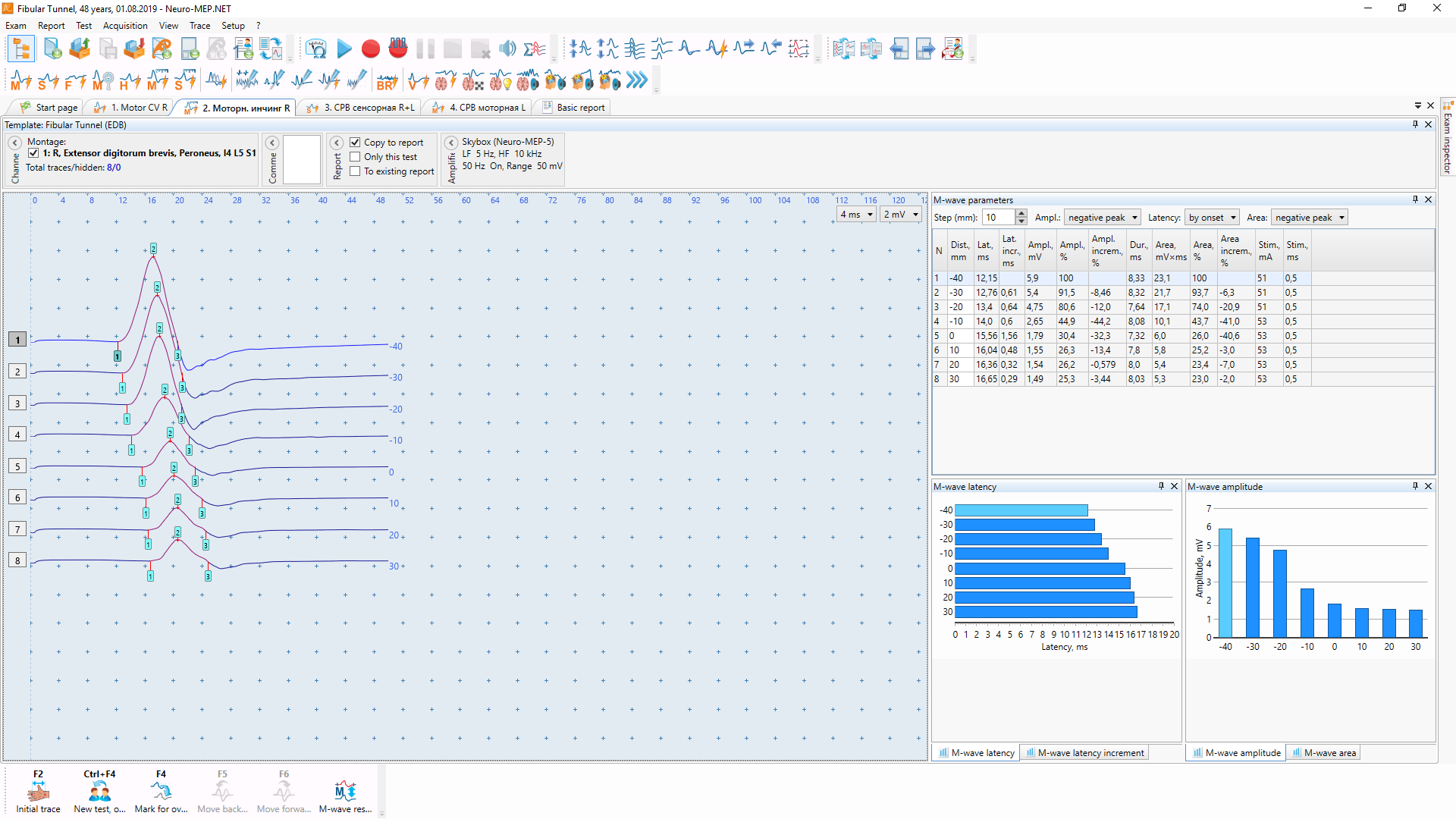Image resolution: width=1456 pixels, height=819 pixels.
Task: Click the Step mm input field
Action: point(999,218)
